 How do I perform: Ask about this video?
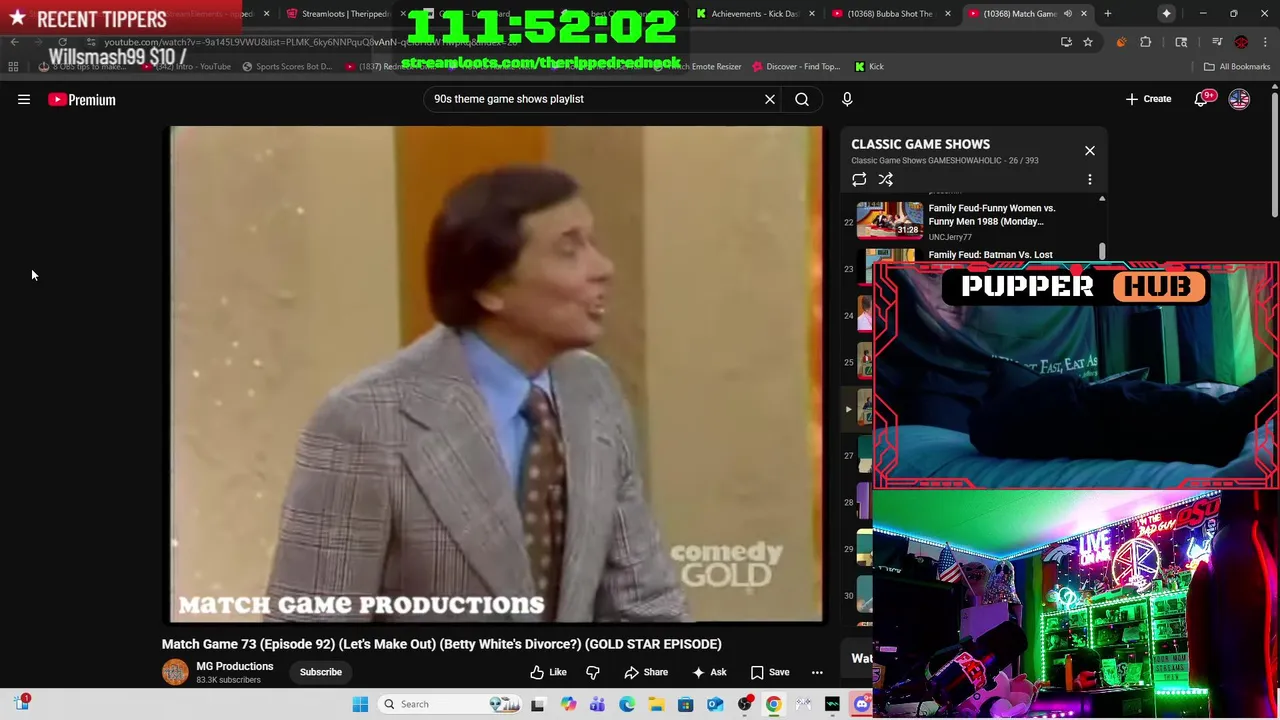709,672
